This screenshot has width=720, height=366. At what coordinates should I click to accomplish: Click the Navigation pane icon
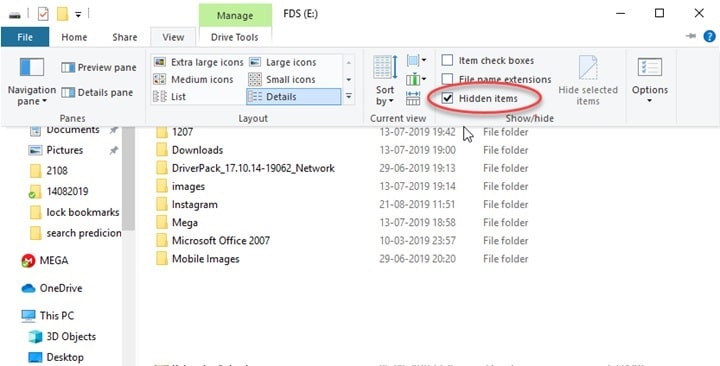[32, 68]
